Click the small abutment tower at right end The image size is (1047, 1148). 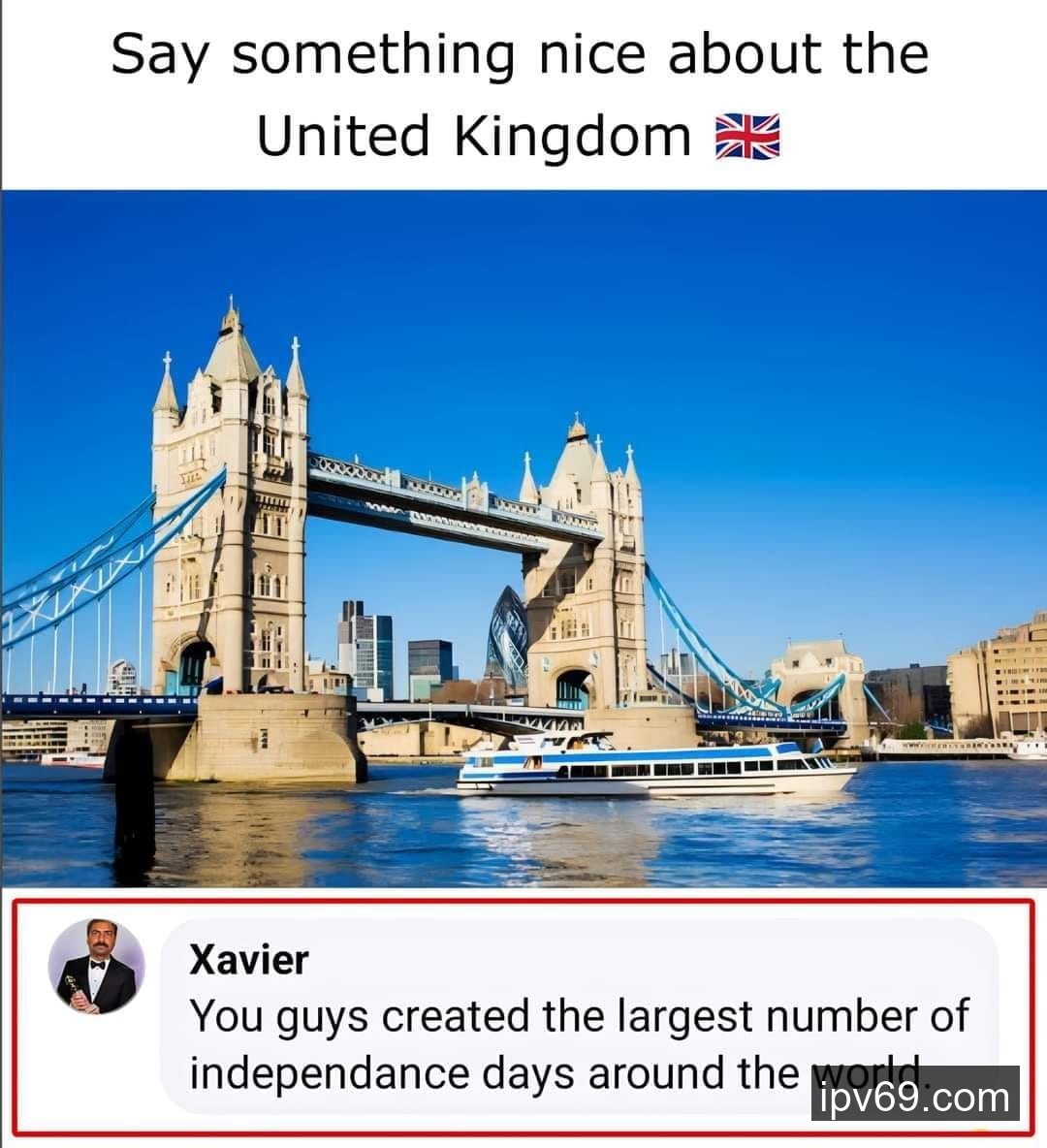click(x=817, y=677)
